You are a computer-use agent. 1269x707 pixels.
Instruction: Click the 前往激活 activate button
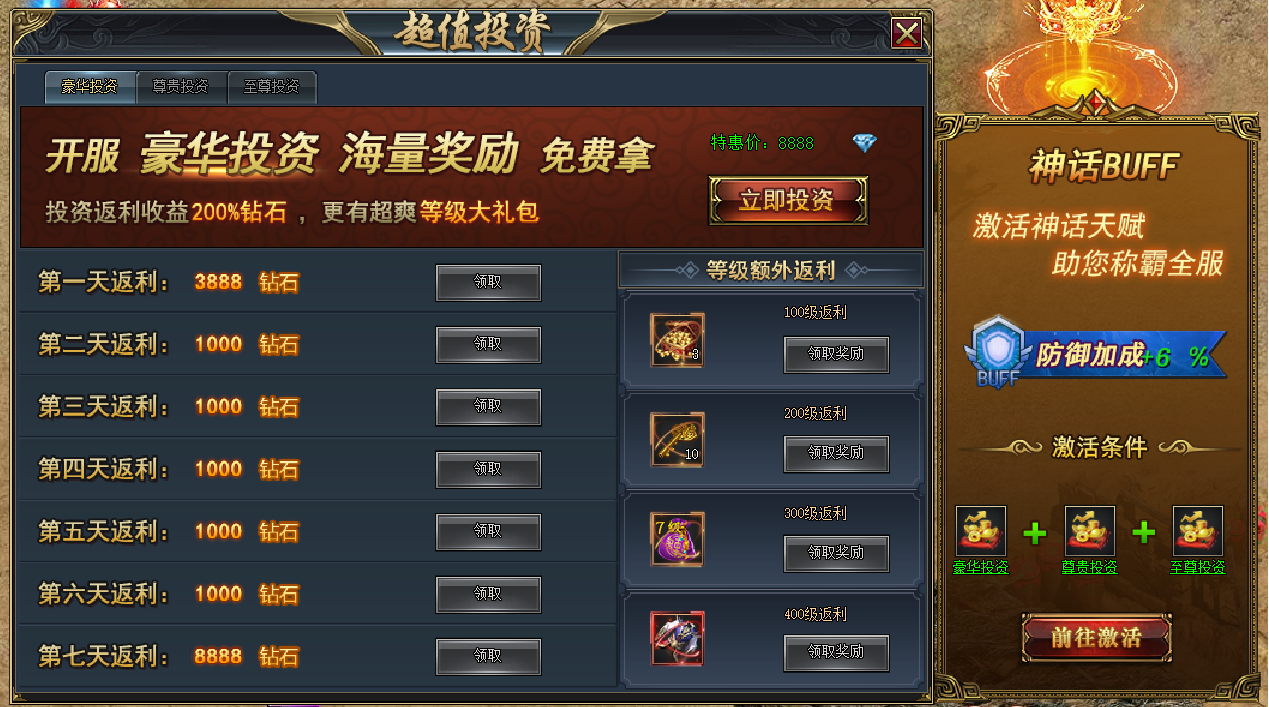pos(1096,637)
